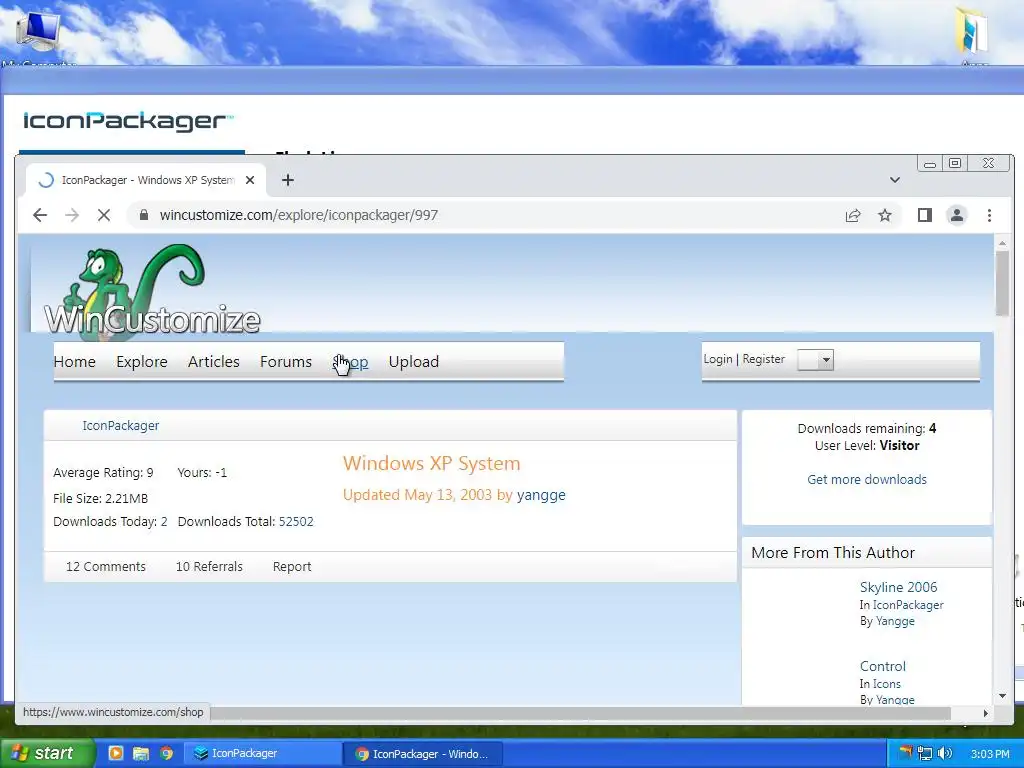The height and width of the screenshot is (768, 1024).
Task: View the 10 Referrals tab
Action: pyautogui.click(x=209, y=566)
